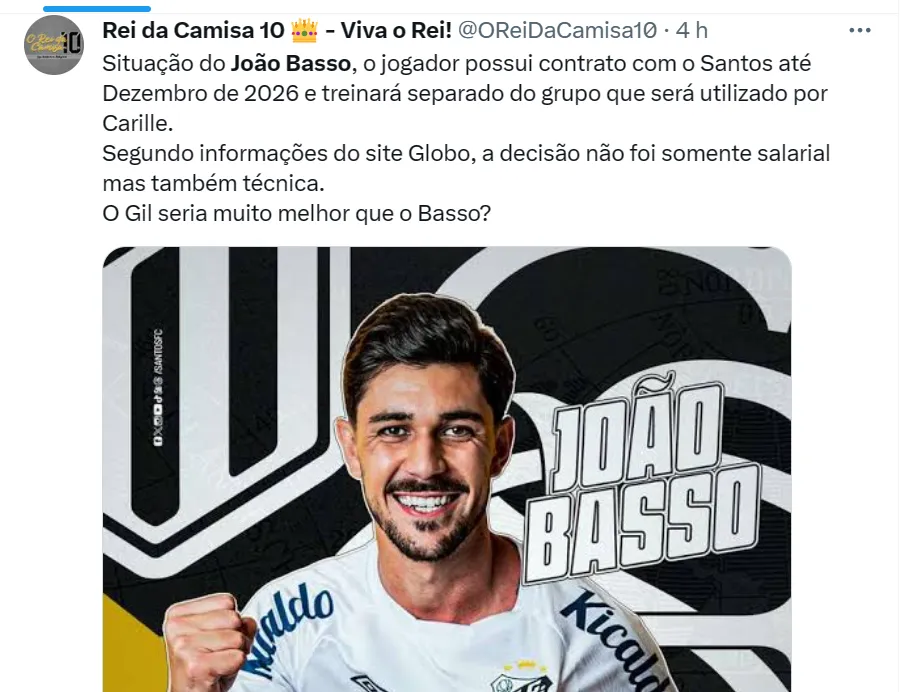Click the question about Gil and Basso
This screenshot has height=692, width=914.
[296, 213]
